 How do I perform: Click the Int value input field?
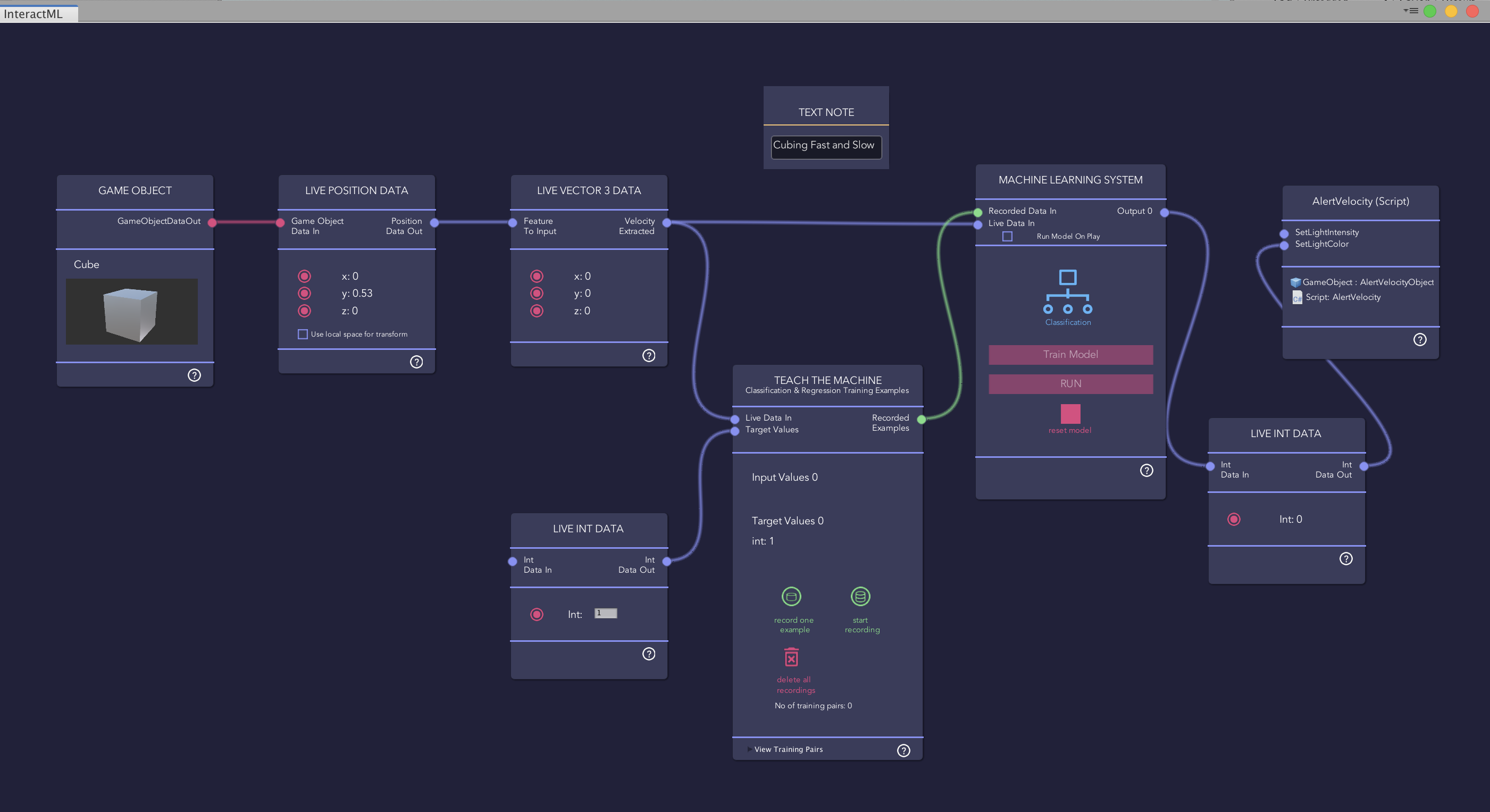[x=606, y=613]
